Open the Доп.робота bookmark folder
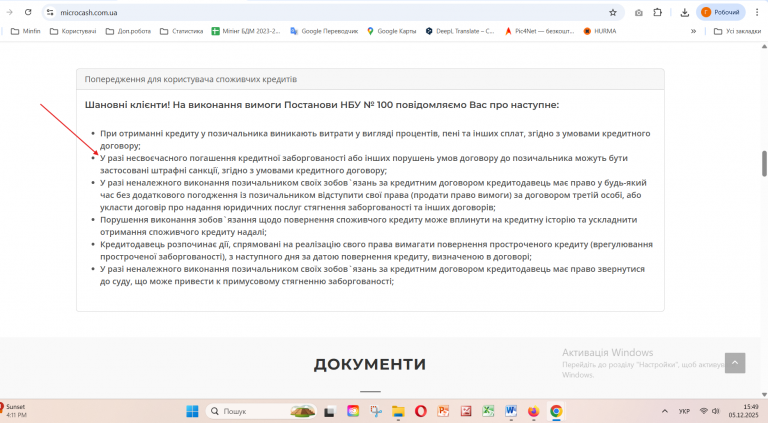This screenshot has height=423, width=768. pyautogui.click(x=128, y=31)
